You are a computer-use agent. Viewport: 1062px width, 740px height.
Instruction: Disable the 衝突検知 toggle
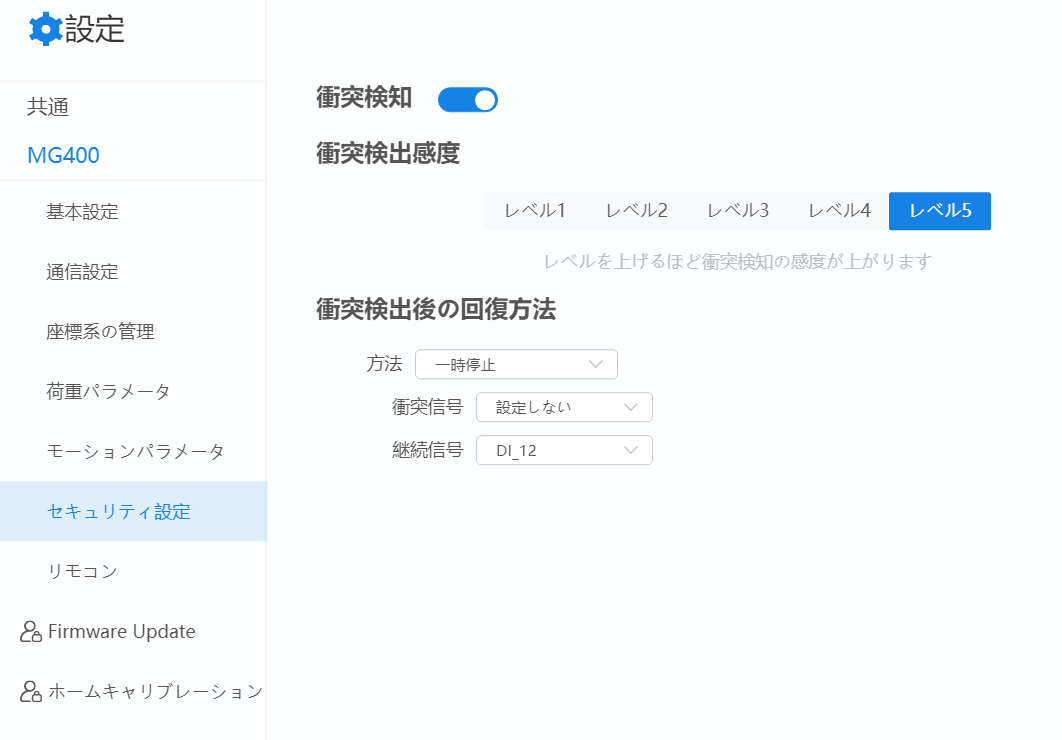pyautogui.click(x=467, y=99)
